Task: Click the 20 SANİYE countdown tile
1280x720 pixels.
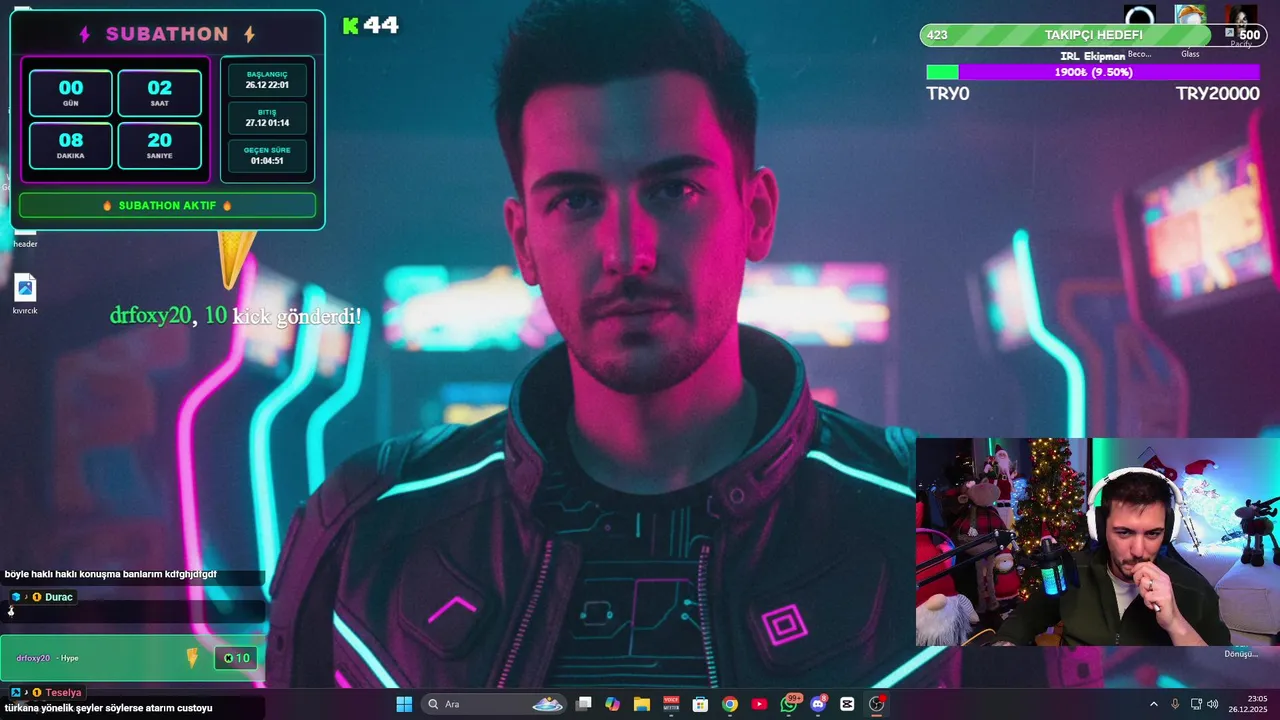Action: (x=160, y=146)
